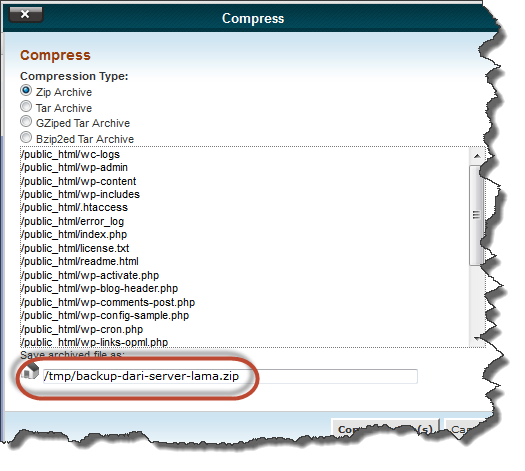525x471 pixels.
Task: Click the /public_html/wc-logs entry
Action: coord(70,154)
